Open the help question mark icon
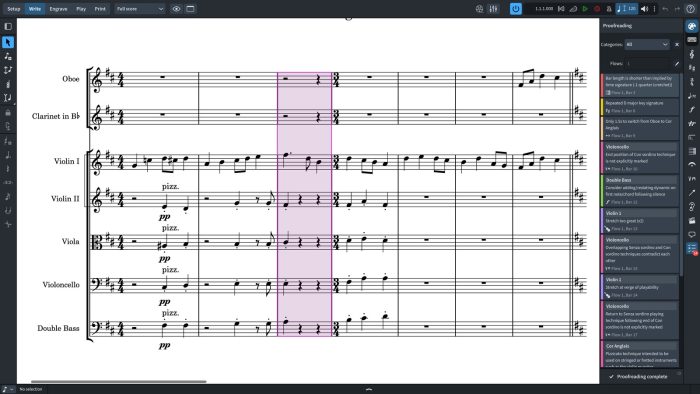This screenshot has height=394, width=700. [690, 9]
